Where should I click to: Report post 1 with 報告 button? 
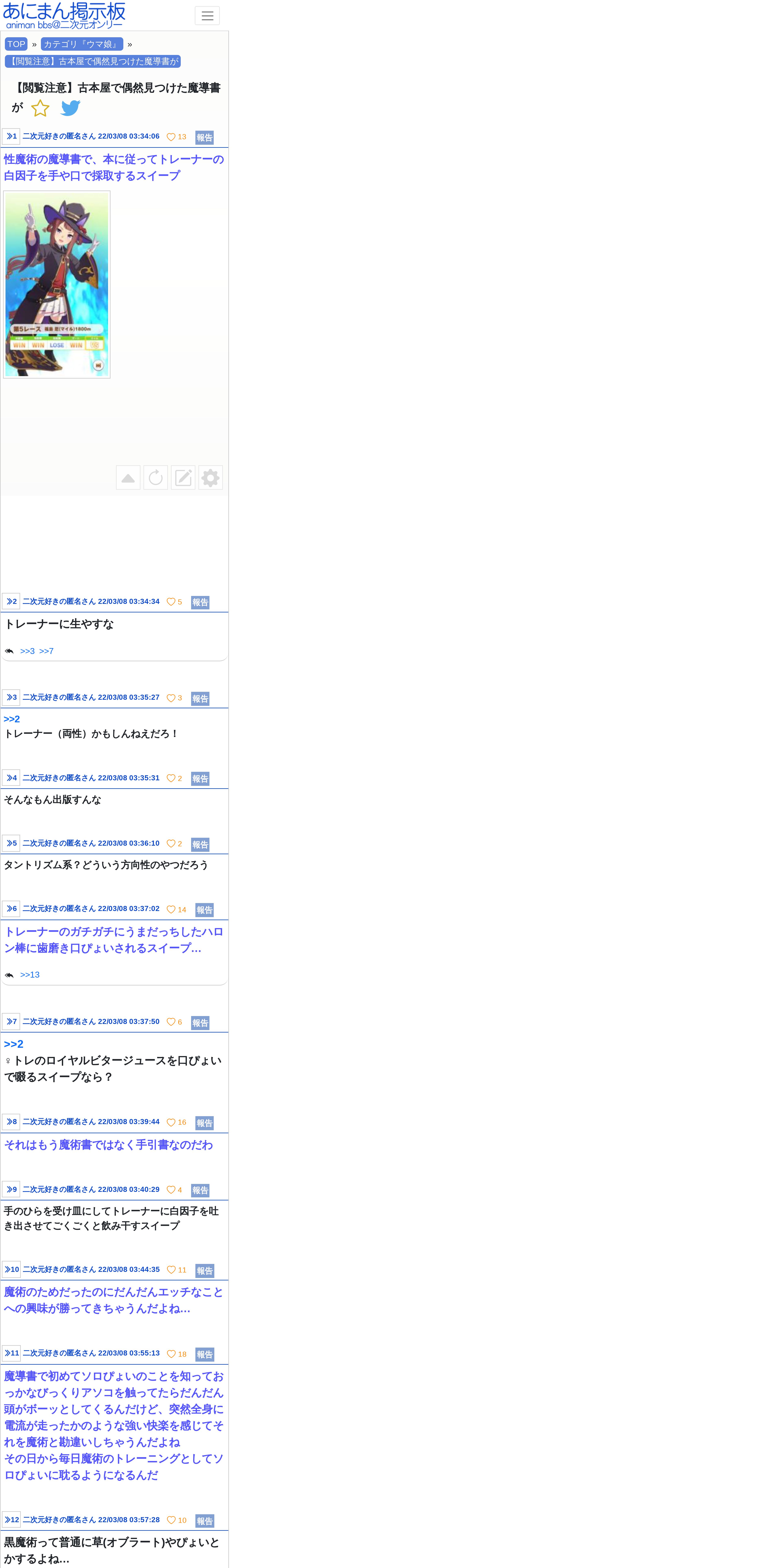click(205, 138)
